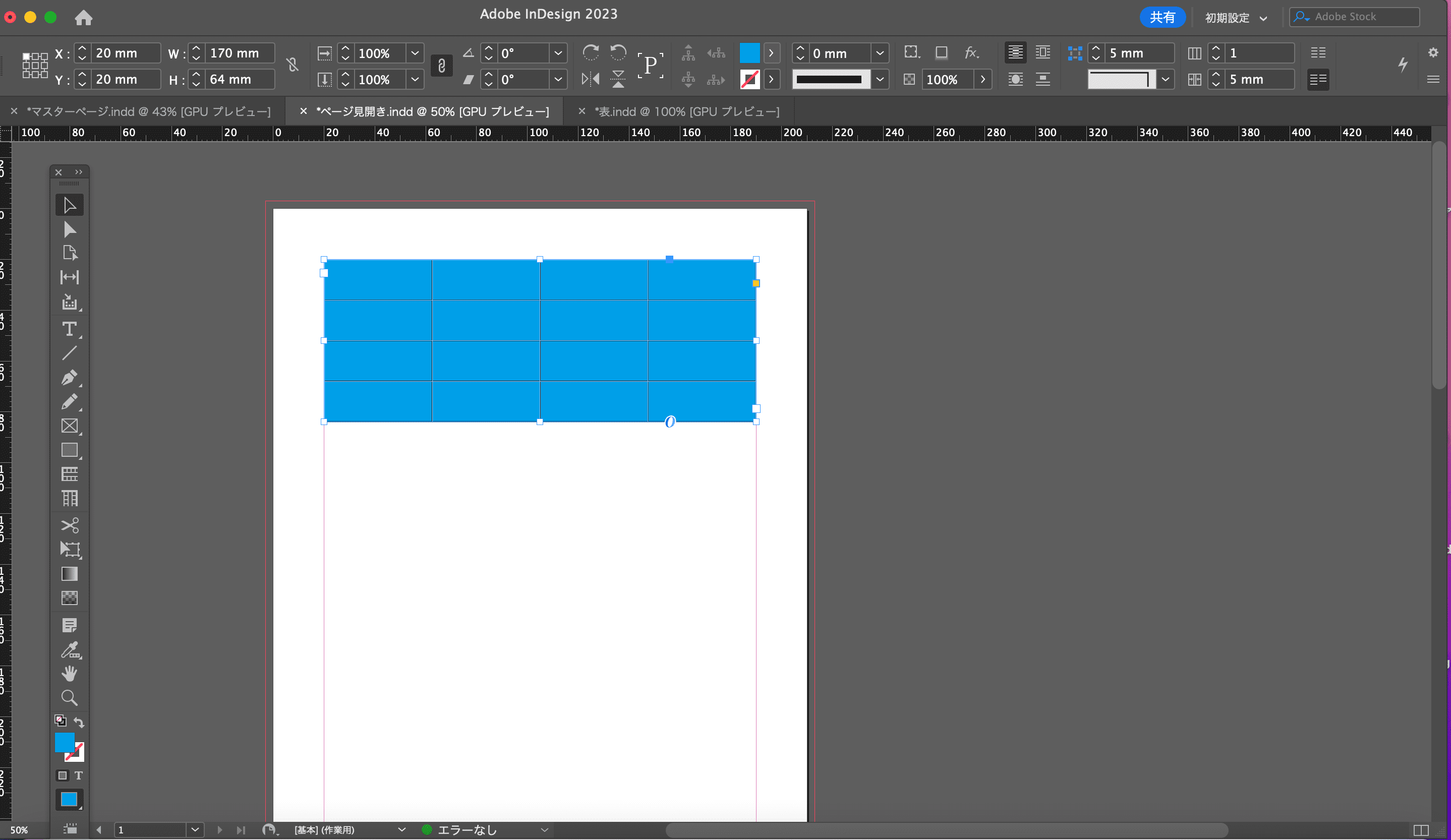Choose the Page tool
The height and width of the screenshot is (840, 1451).
(x=70, y=253)
